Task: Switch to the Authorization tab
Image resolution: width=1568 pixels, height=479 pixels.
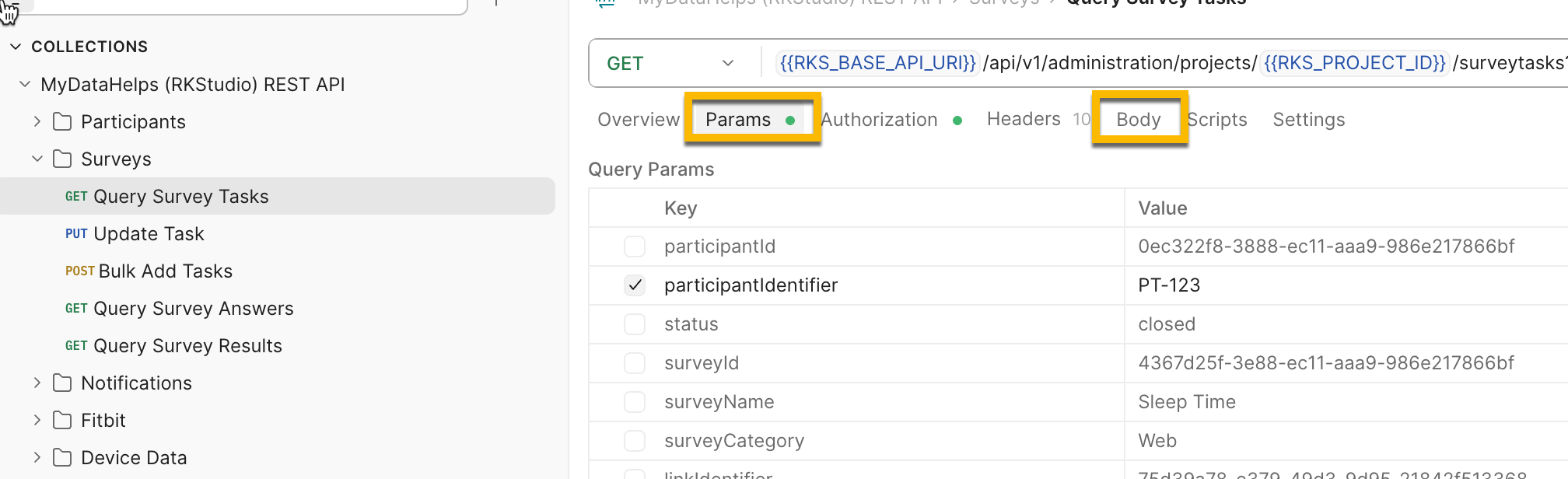Action: (891, 120)
